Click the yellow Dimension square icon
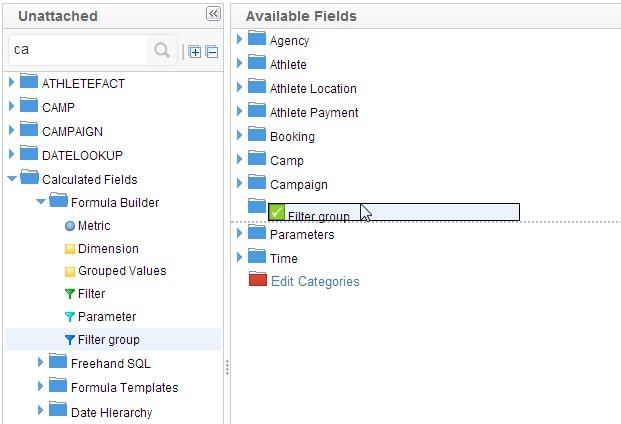 70,249
